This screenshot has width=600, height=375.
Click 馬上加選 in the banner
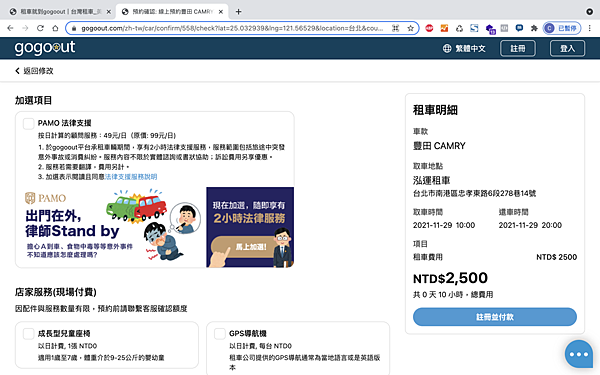tap(250, 246)
